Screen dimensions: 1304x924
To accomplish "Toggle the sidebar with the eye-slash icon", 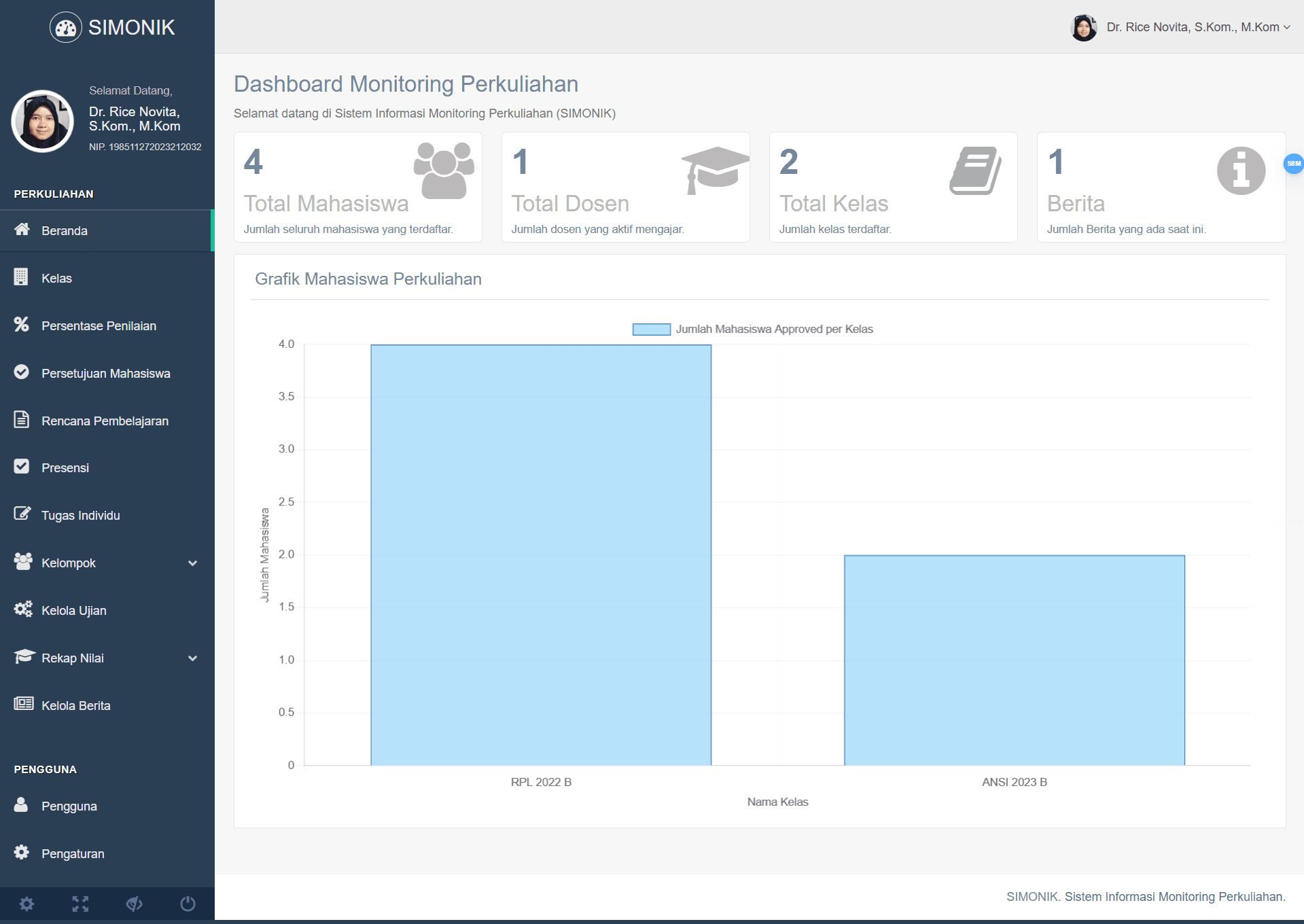I will (x=134, y=904).
